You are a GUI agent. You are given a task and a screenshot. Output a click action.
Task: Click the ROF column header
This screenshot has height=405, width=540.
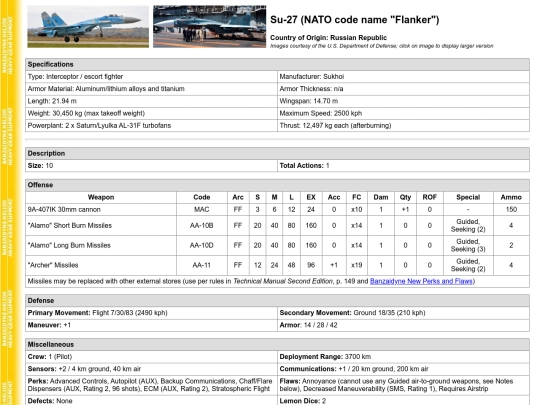pyautogui.click(x=430, y=197)
